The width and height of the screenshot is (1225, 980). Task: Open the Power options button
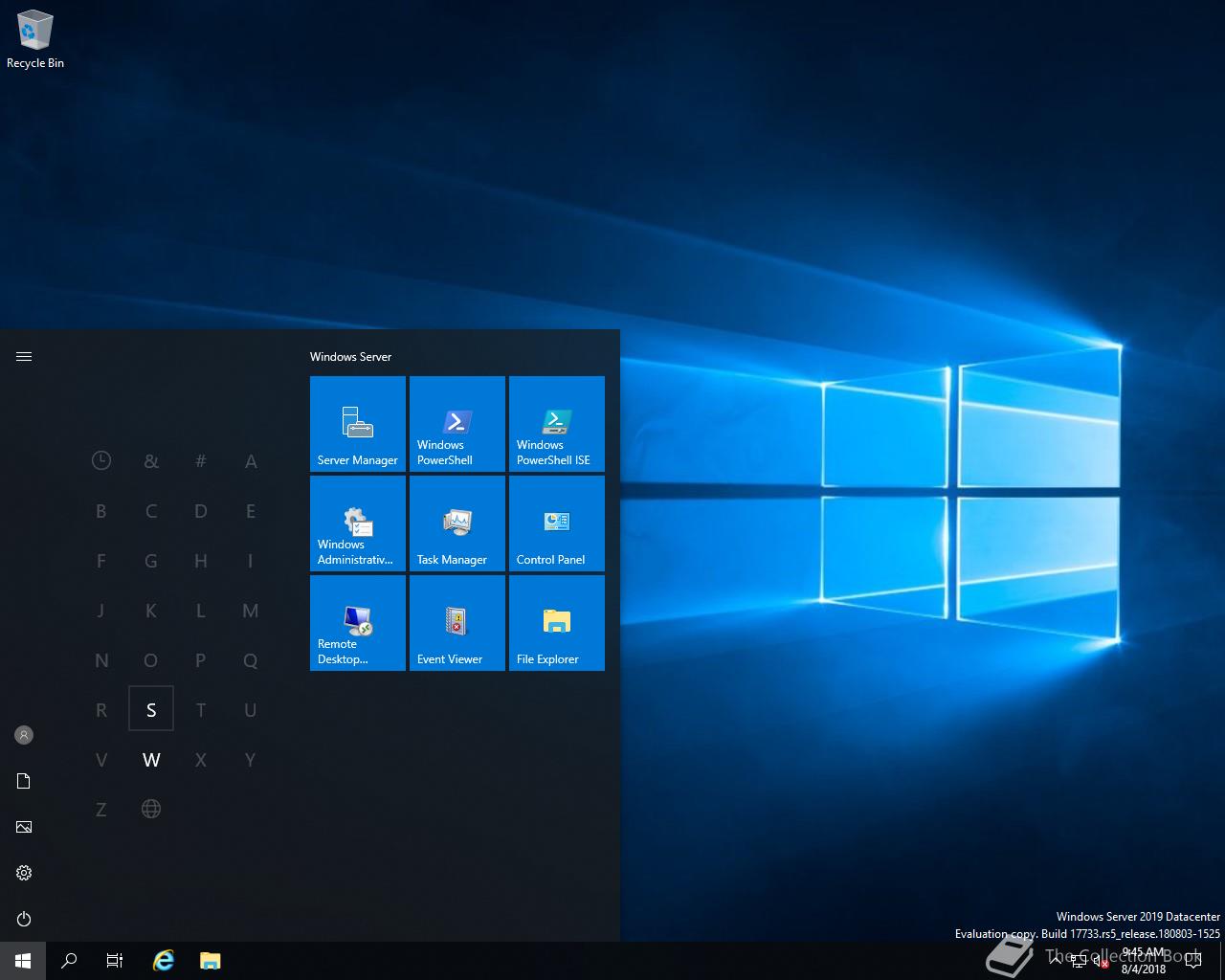tap(24, 919)
